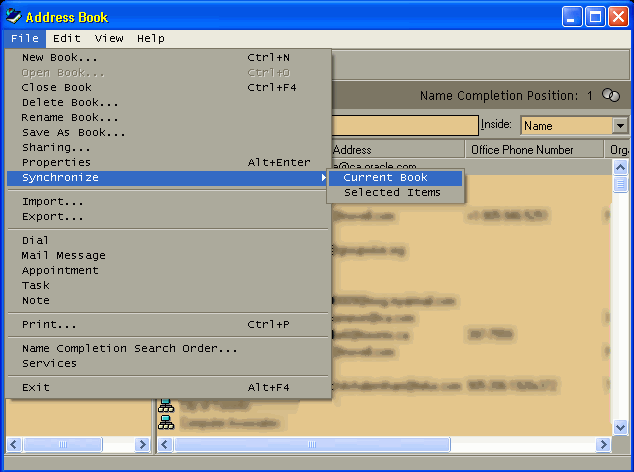The height and width of the screenshot is (472, 634).
Task: Expand the Synchronize submenu
Action: [x=168, y=178]
